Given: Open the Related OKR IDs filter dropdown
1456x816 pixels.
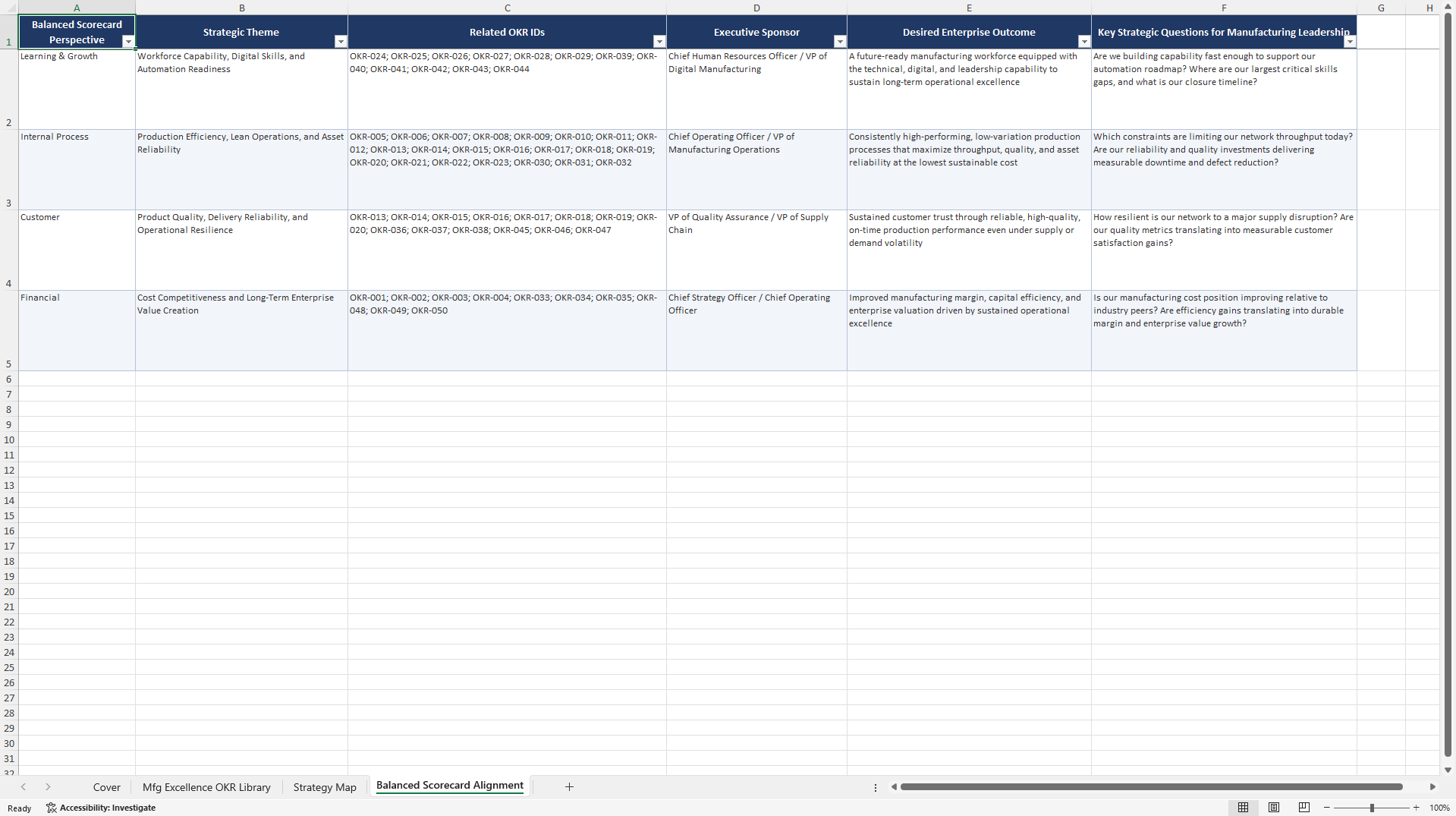Looking at the screenshot, I should (659, 42).
